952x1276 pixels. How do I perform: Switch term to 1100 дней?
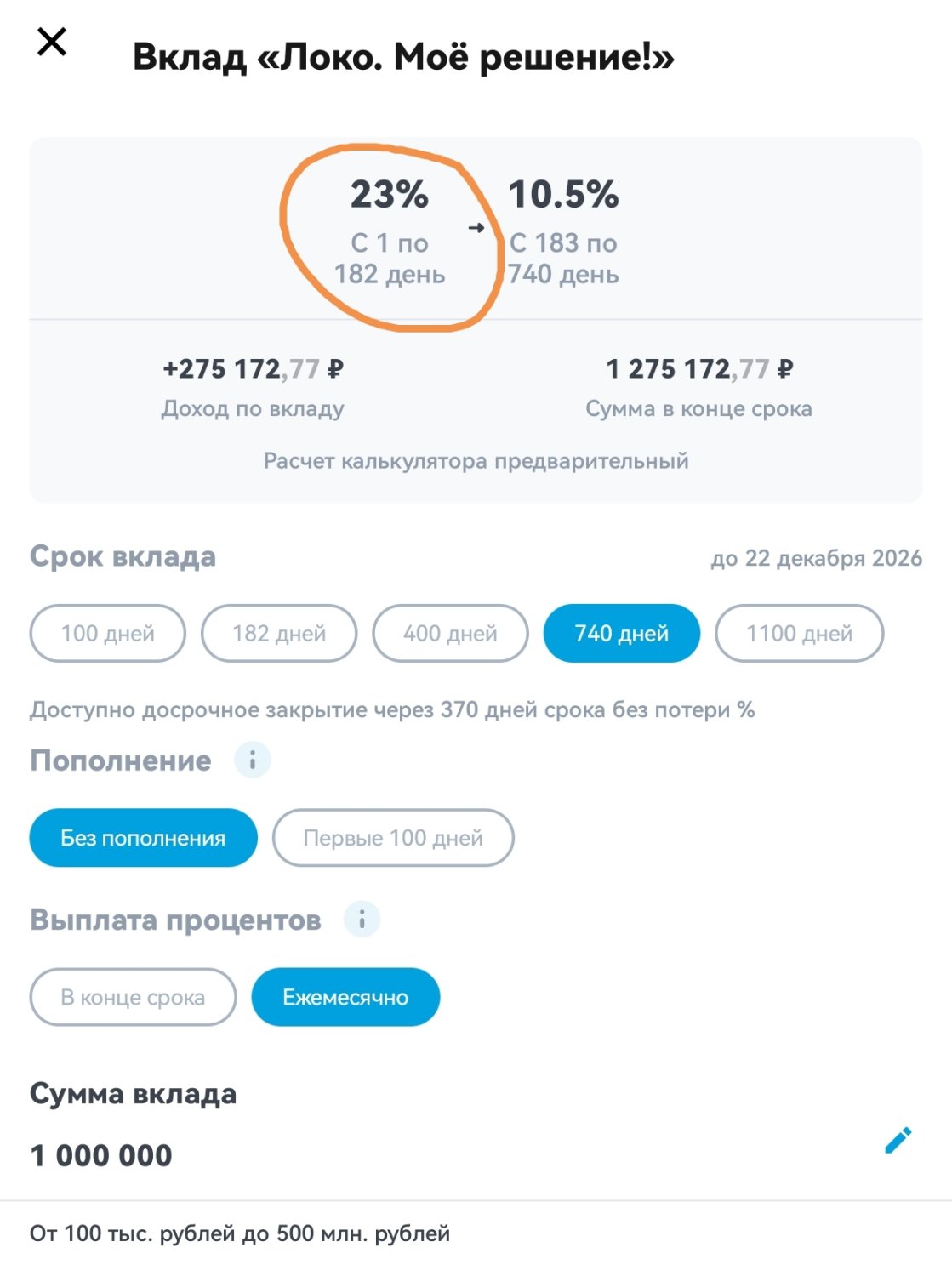(799, 634)
